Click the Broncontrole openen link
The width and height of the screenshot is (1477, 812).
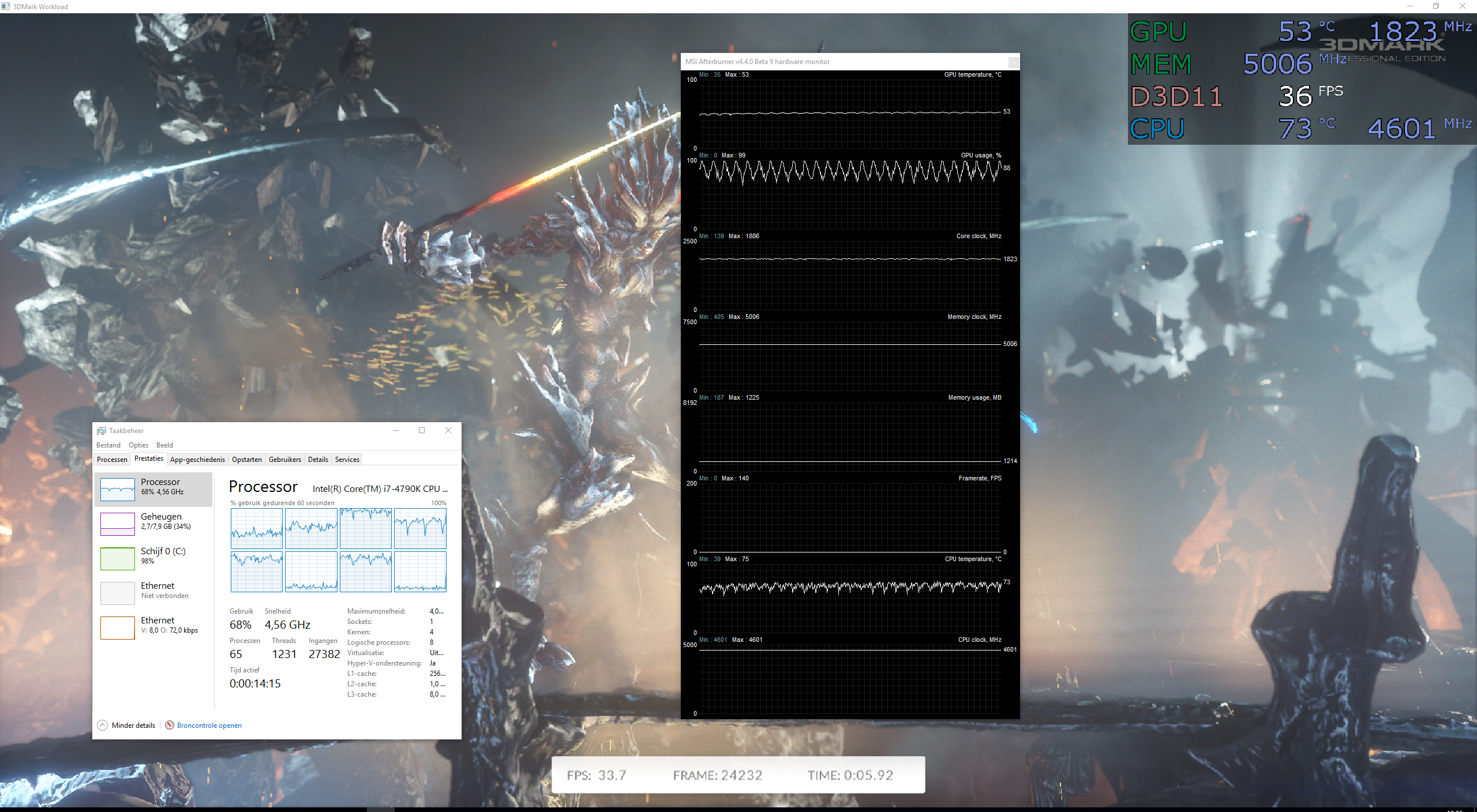coord(209,725)
